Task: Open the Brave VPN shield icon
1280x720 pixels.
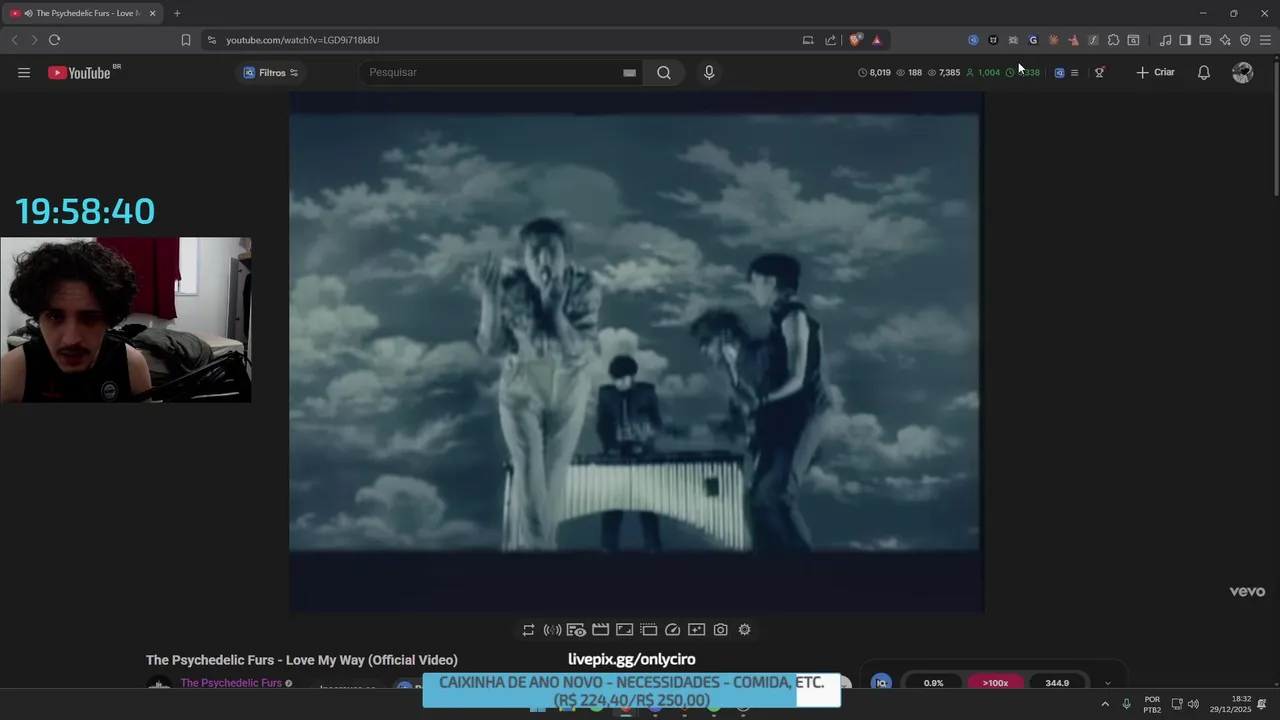Action: (1245, 40)
